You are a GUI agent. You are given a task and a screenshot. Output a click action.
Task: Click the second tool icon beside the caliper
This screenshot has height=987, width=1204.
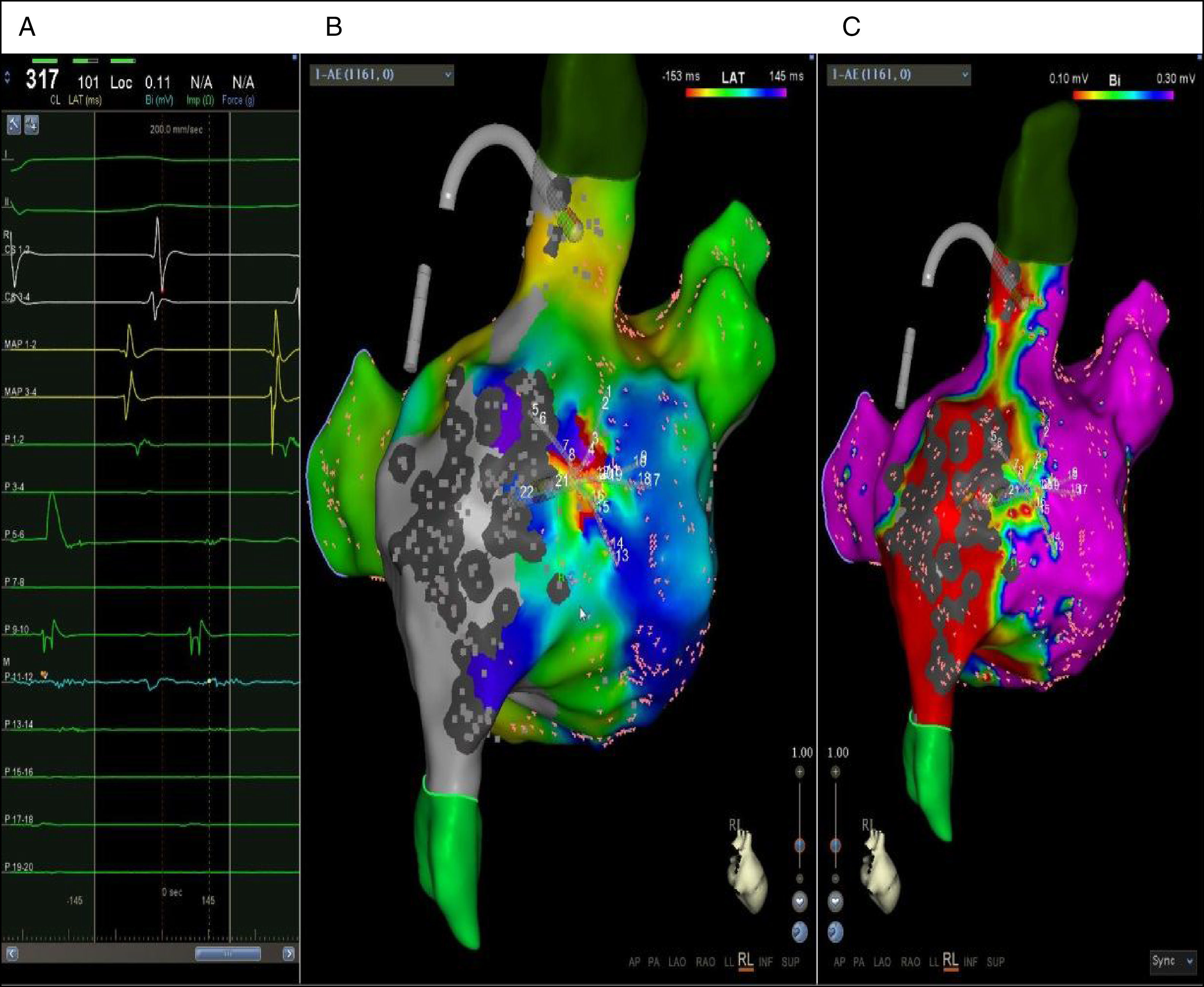coord(32,124)
